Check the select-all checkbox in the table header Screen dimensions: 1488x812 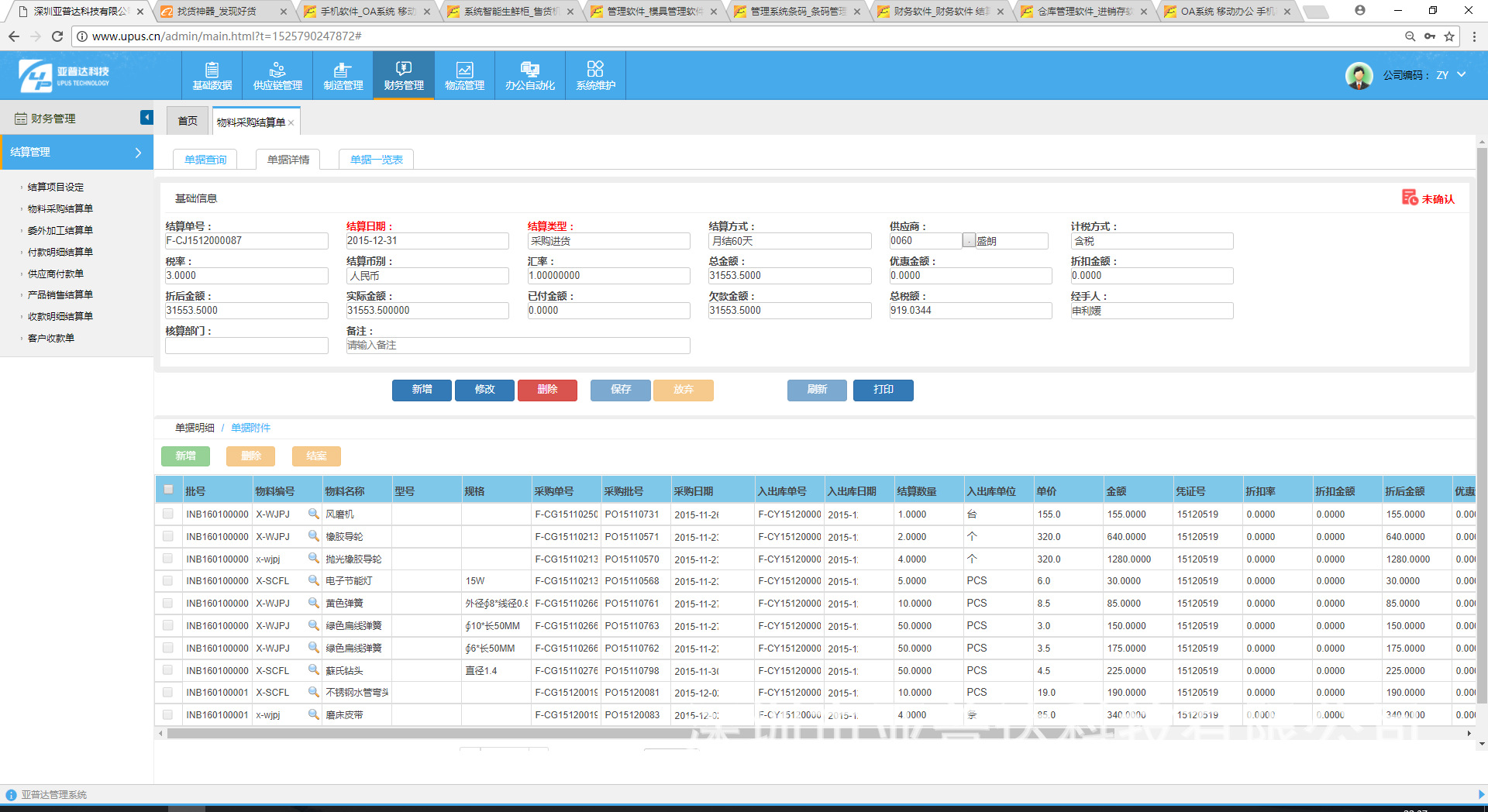(x=167, y=490)
